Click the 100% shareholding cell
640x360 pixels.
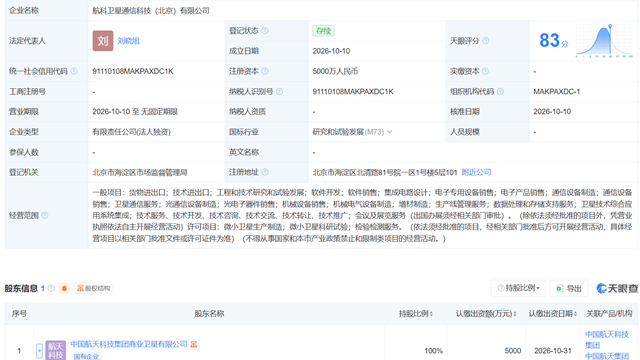point(433,351)
